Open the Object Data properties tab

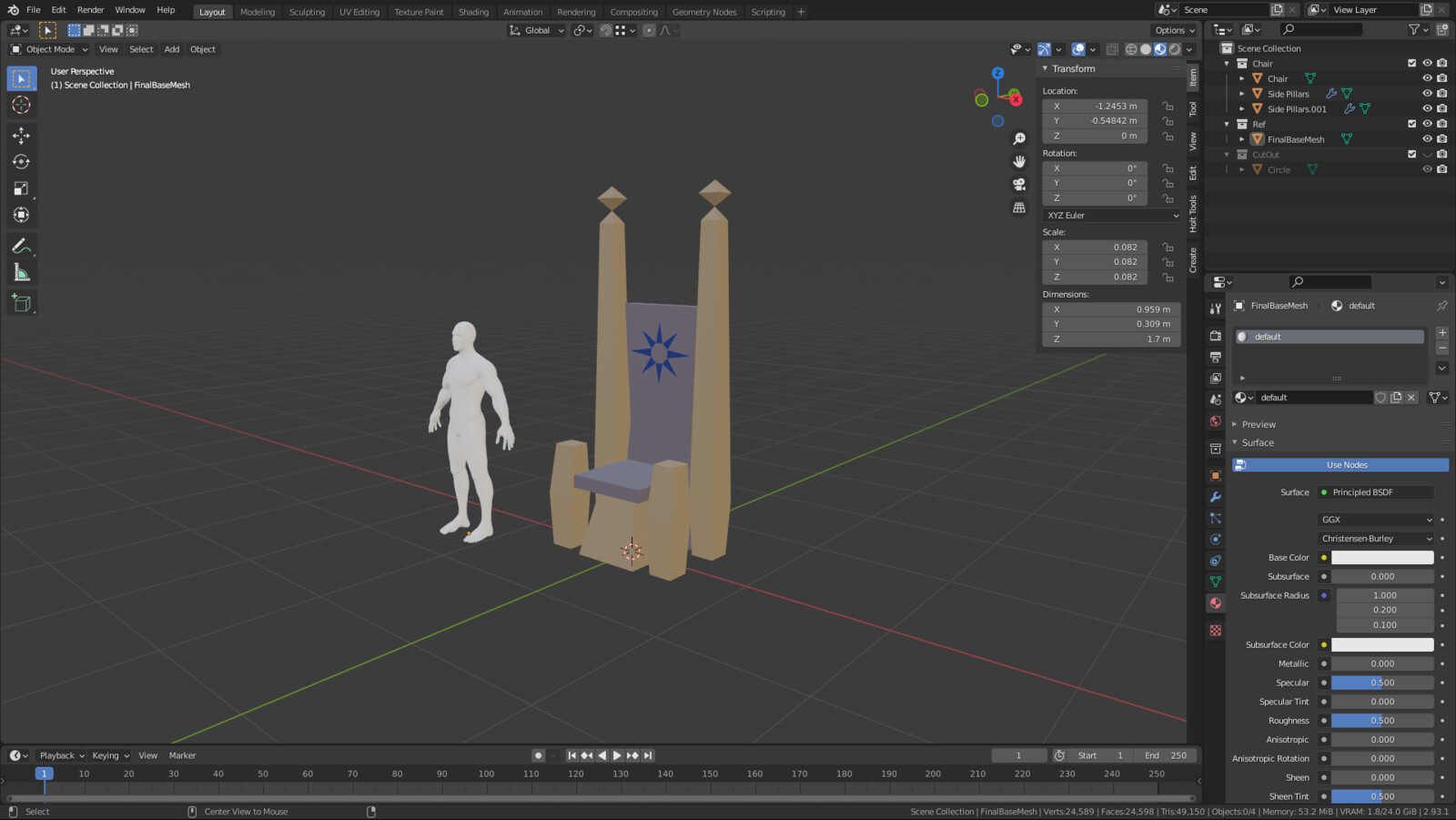click(x=1215, y=582)
